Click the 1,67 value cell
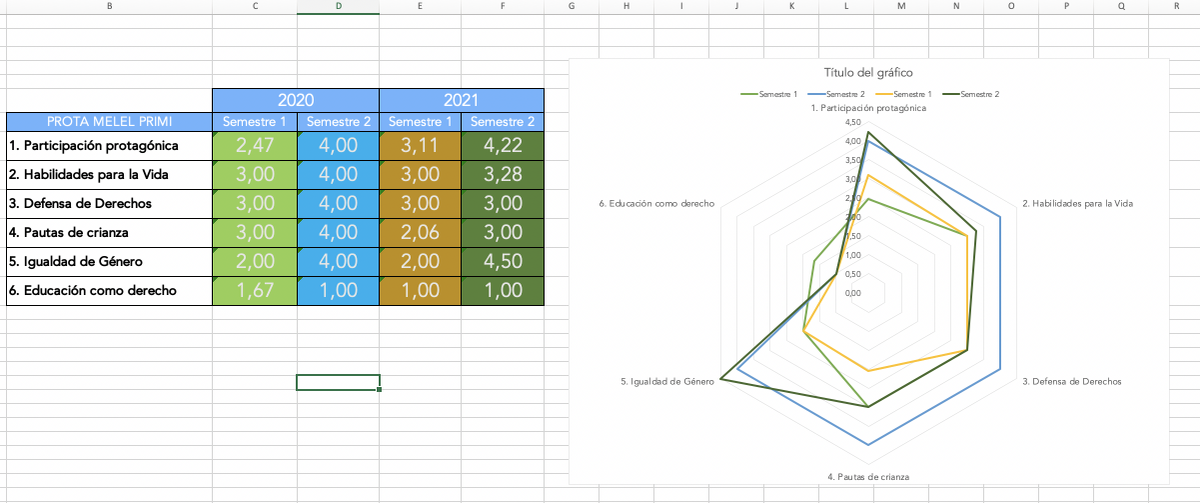This screenshot has width=1200, height=503. 255,291
